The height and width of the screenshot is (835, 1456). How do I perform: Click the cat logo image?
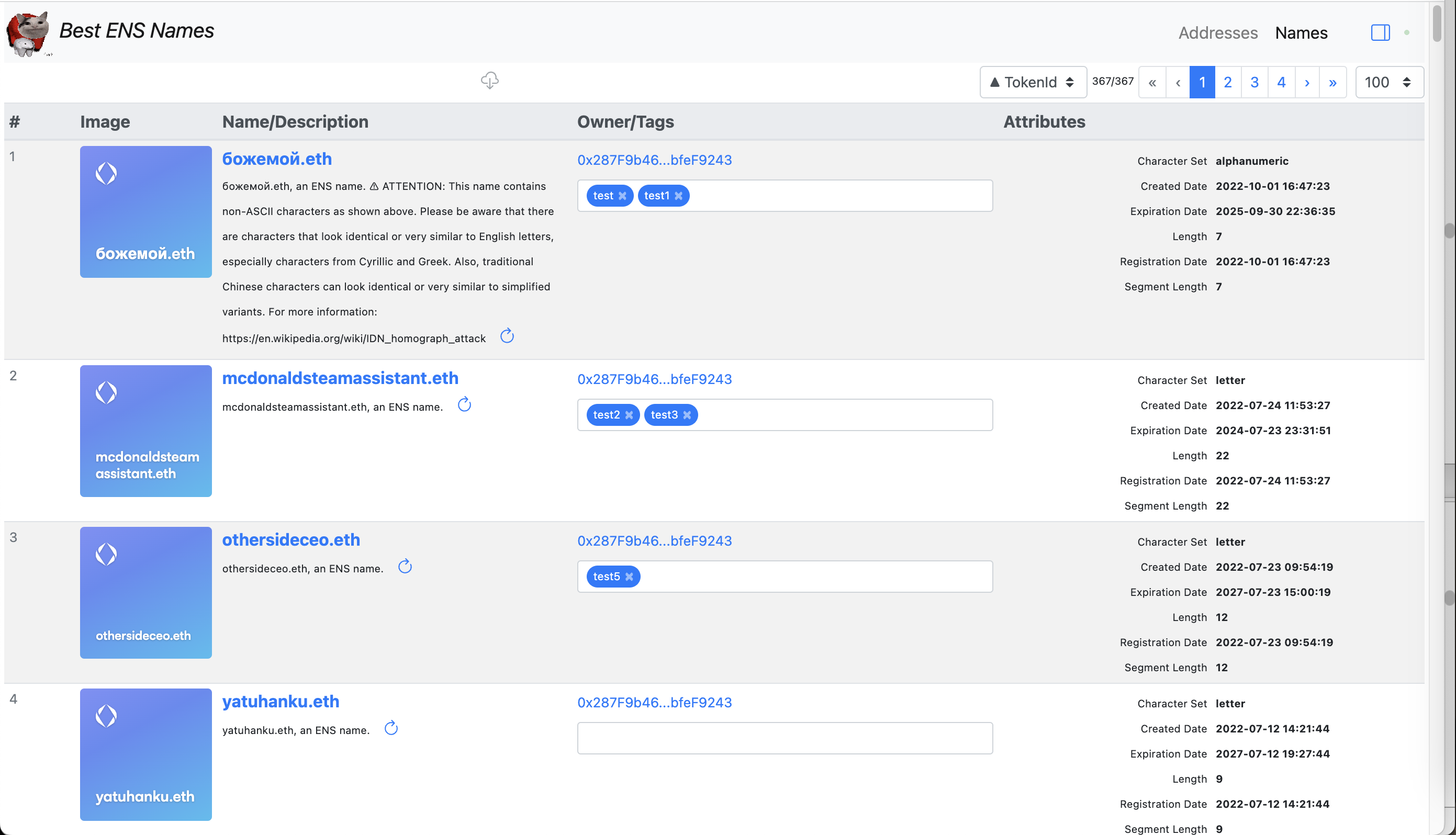tap(27, 33)
